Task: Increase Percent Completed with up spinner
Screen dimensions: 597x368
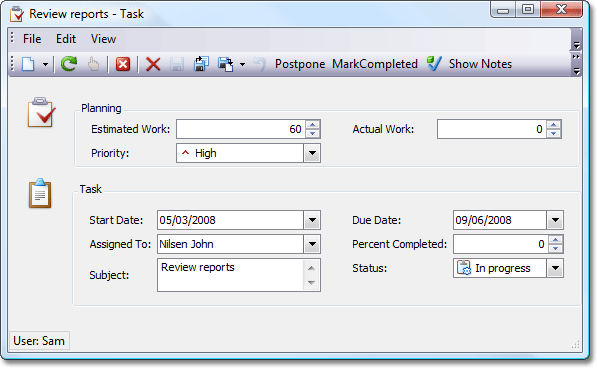Action: (x=556, y=240)
